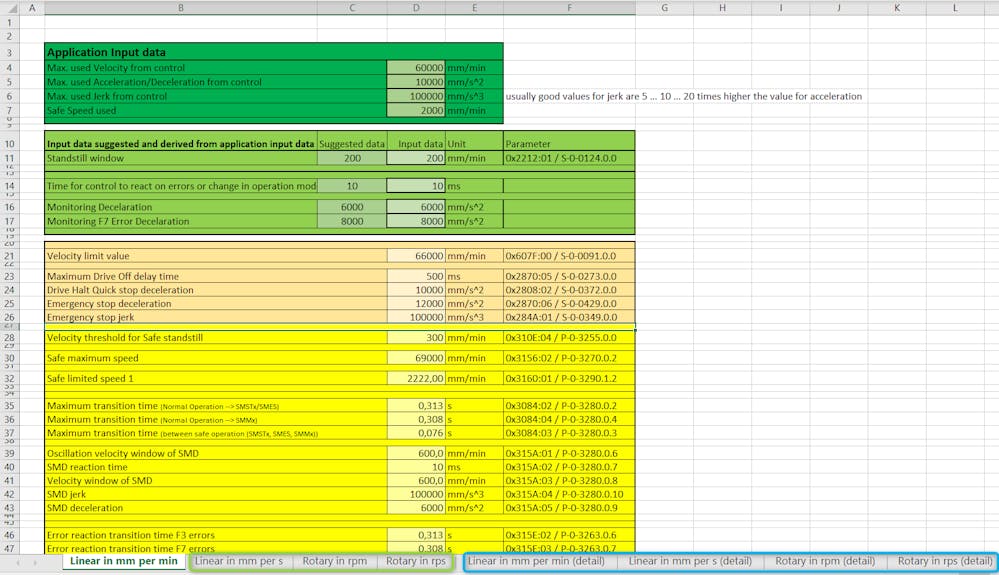This screenshot has width=999, height=575.
Task: Click Emergency stop deceleration value 12000
Action: 416,304
